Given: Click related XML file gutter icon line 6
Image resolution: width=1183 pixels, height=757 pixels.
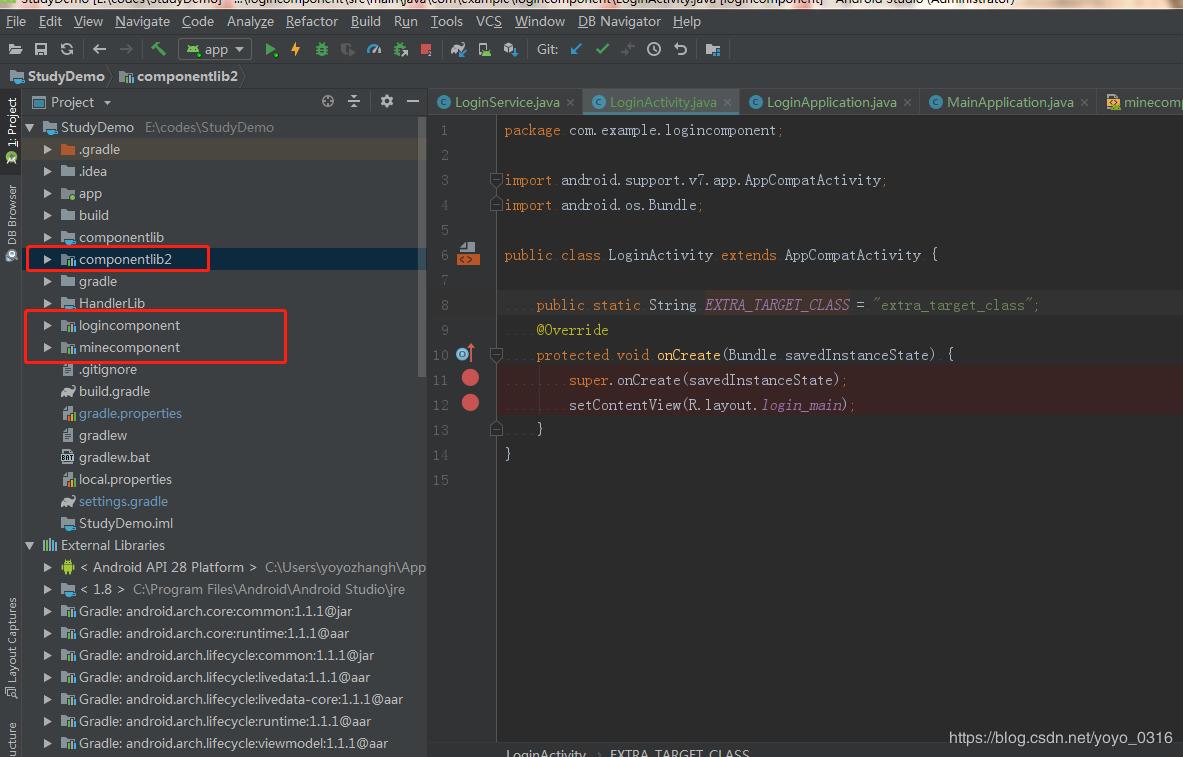Looking at the screenshot, I should [x=468, y=254].
